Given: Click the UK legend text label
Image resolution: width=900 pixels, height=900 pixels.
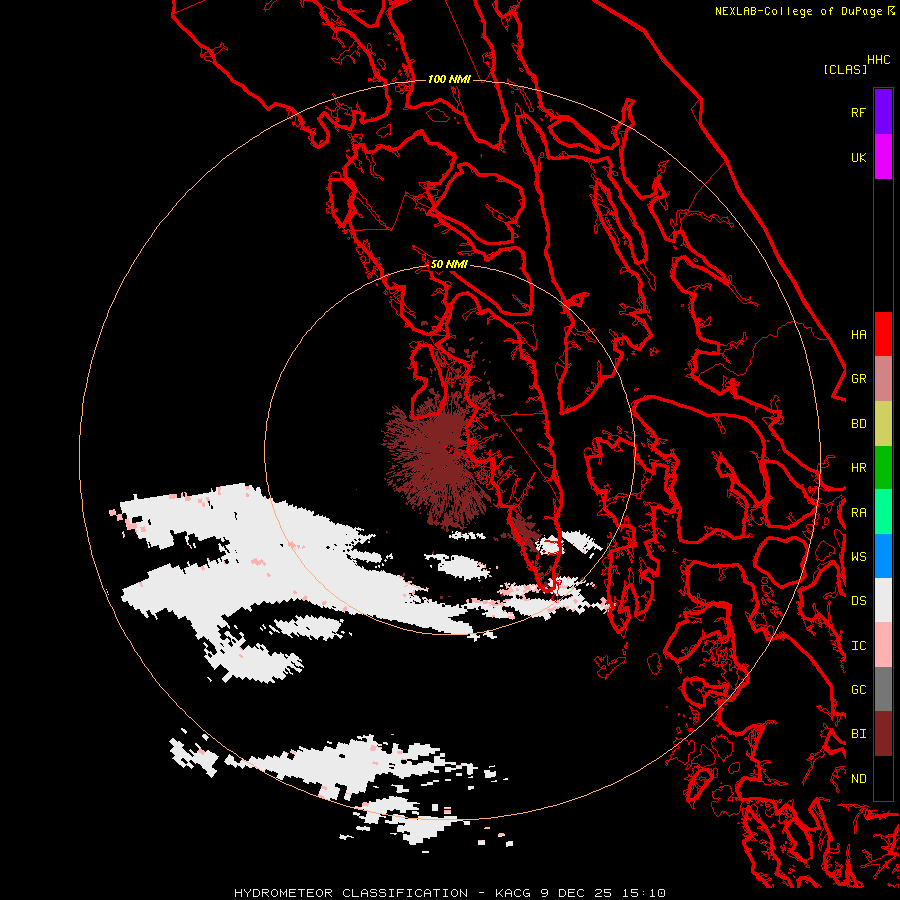Looking at the screenshot, I should pyautogui.click(x=859, y=157).
